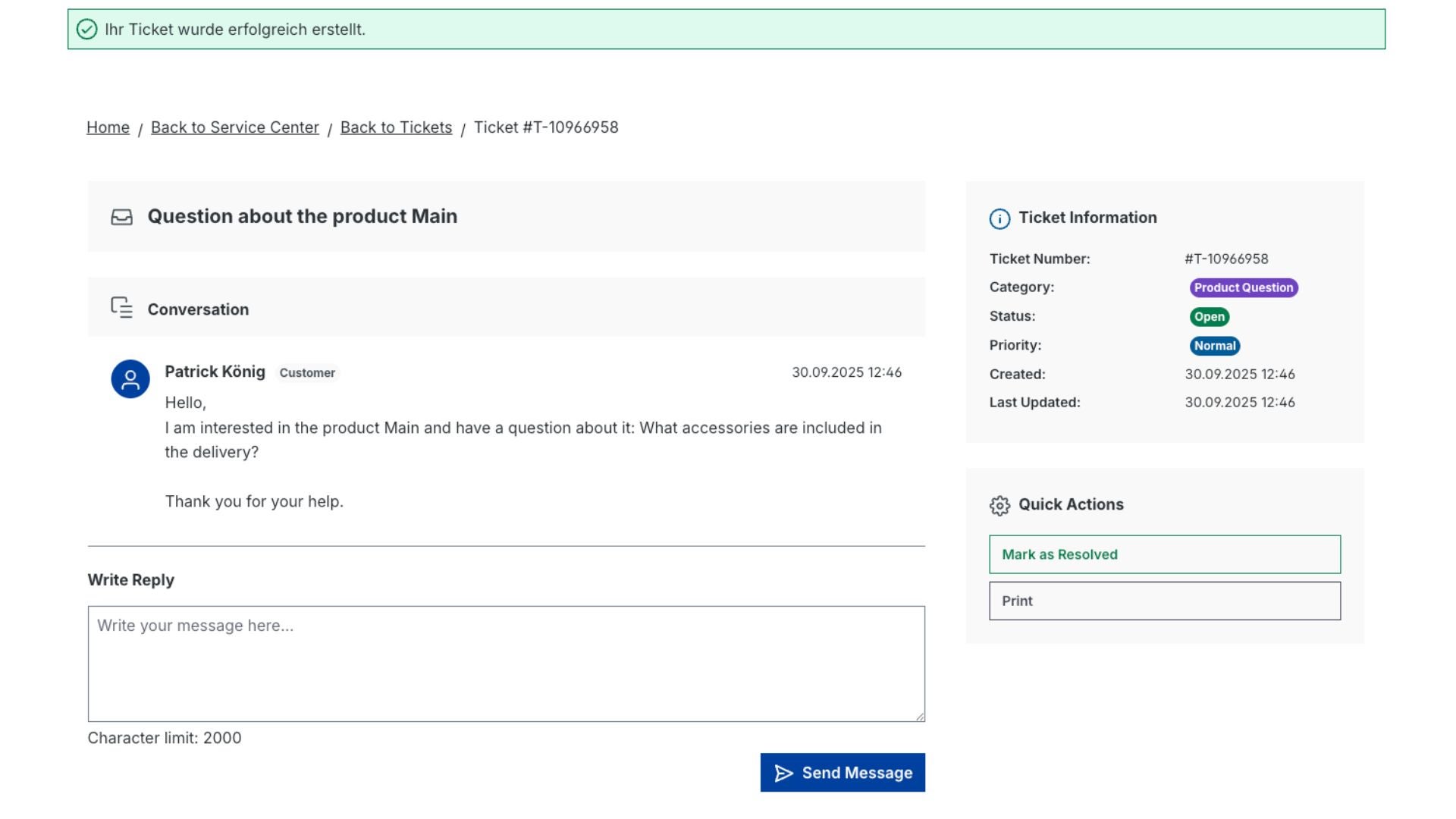Click the textarea resize handle corner
This screenshot has height=819, width=1456.
click(x=920, y=717)
